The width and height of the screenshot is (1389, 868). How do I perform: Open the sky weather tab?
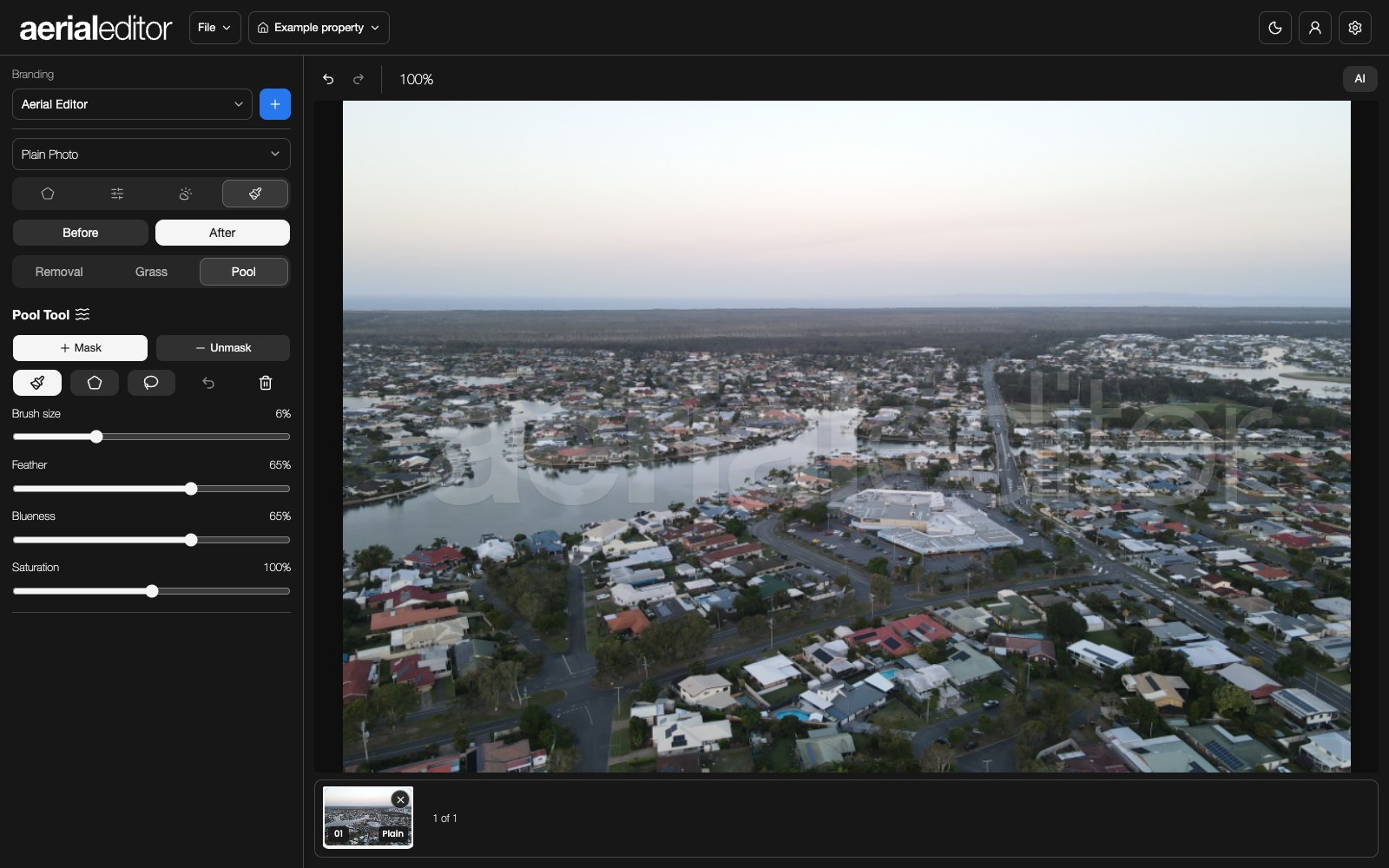click(x=186, y=194)
